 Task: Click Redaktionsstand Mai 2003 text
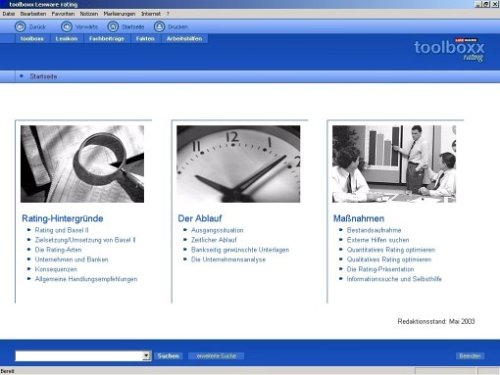coord(436,321)
